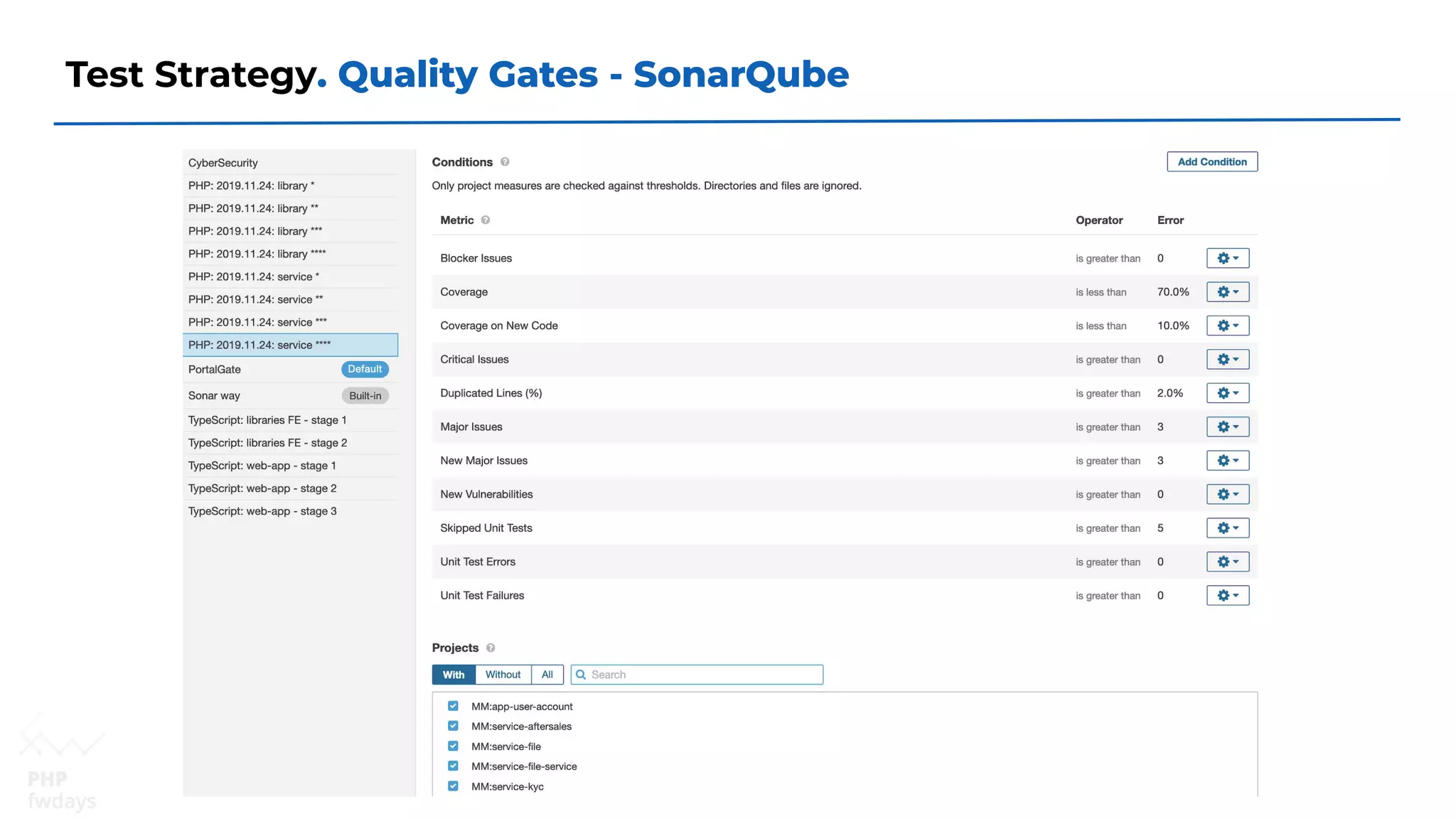Select PHP: 2019.11.24: service ** gate

point(290,299)
